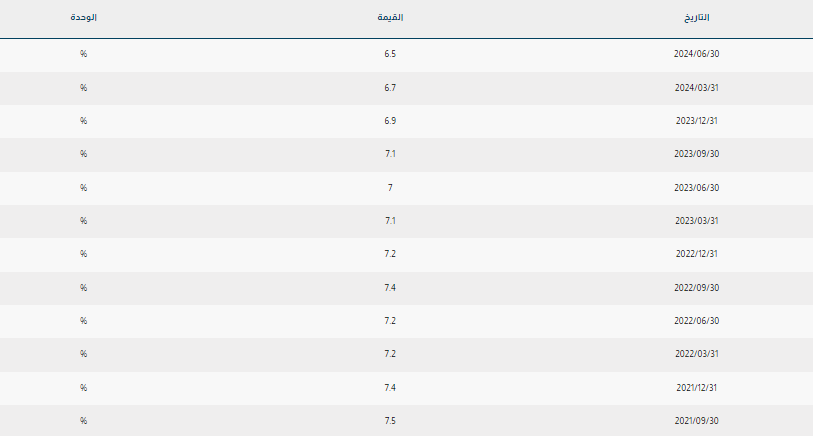Click the 2023/09/30 date entry
The image size is (813, 436).
[697, 154]
